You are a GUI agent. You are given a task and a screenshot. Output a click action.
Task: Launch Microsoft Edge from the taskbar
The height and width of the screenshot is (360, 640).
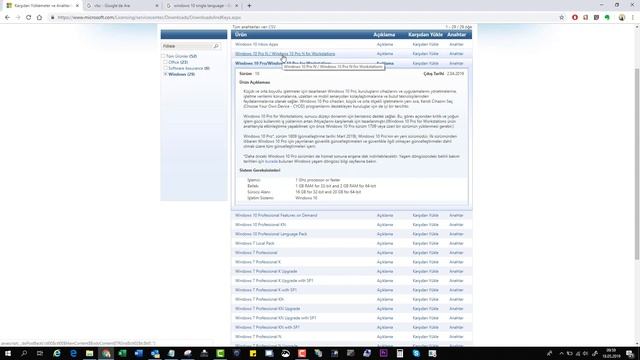(x=73, y=353)
